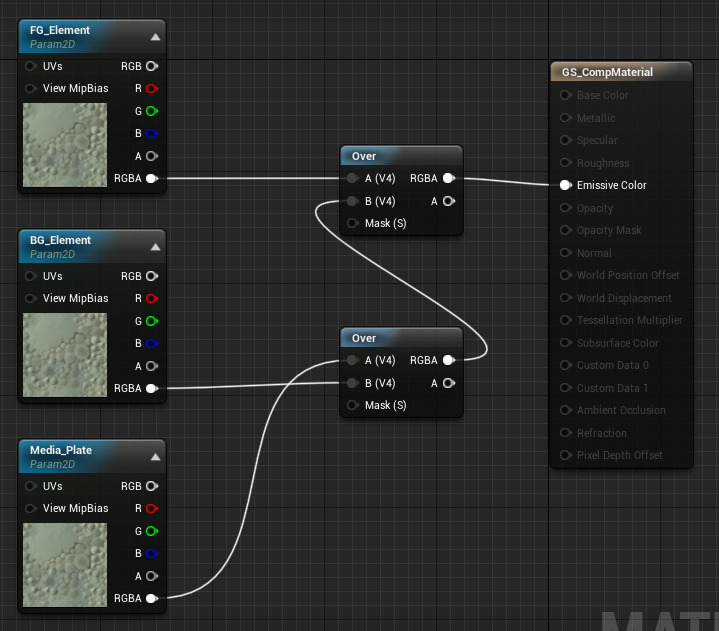Viewport: 719px width, 631px height.
Task: Click the Mask (S) pin on upper Over node
Action: 352,223
